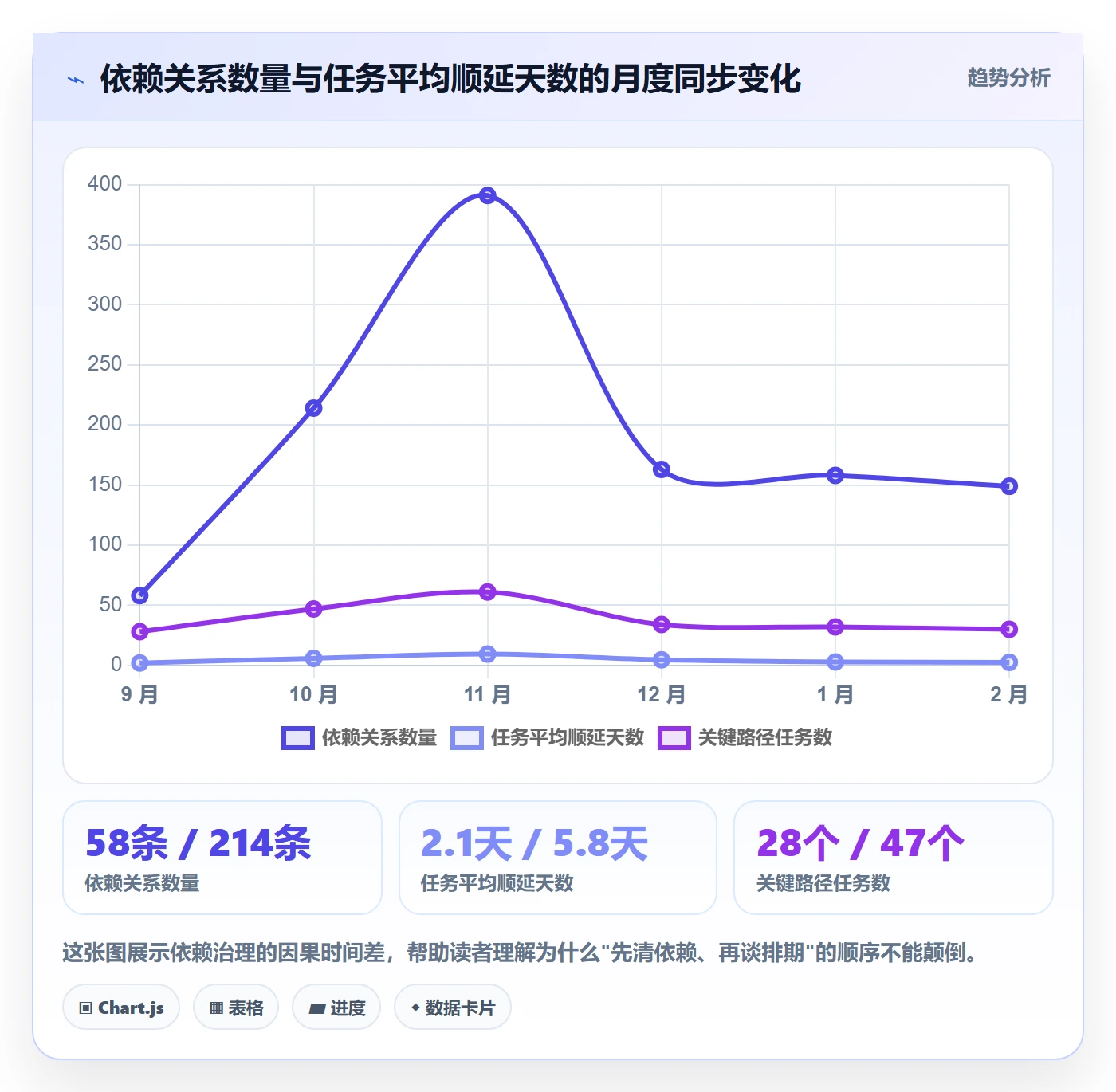The image size is (1116, 1092).
Task: Click the 关键路径任务数 caption under 28个 / 47个
Action: coord(823,883)
